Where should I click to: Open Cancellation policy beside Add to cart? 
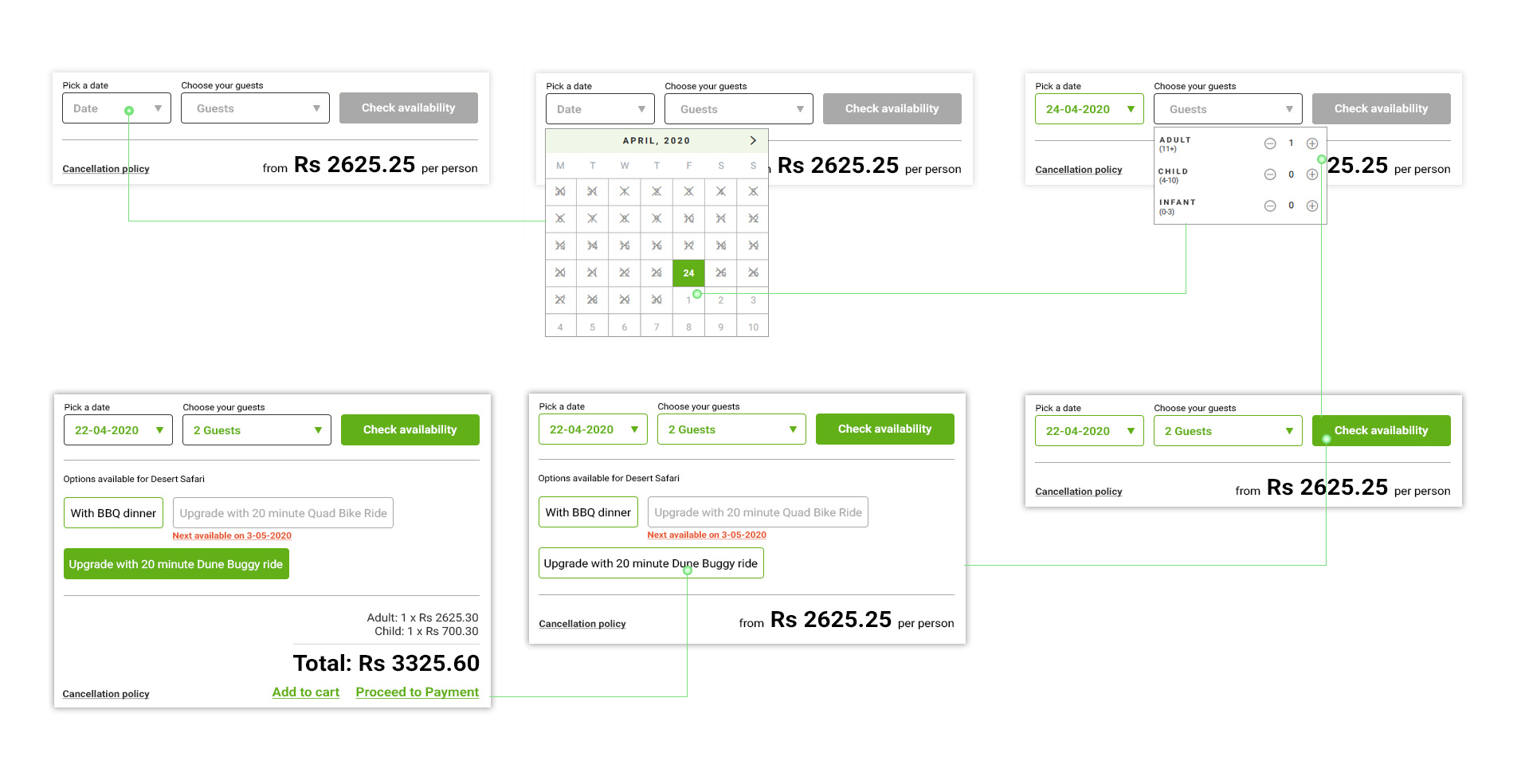click(106, 694)
